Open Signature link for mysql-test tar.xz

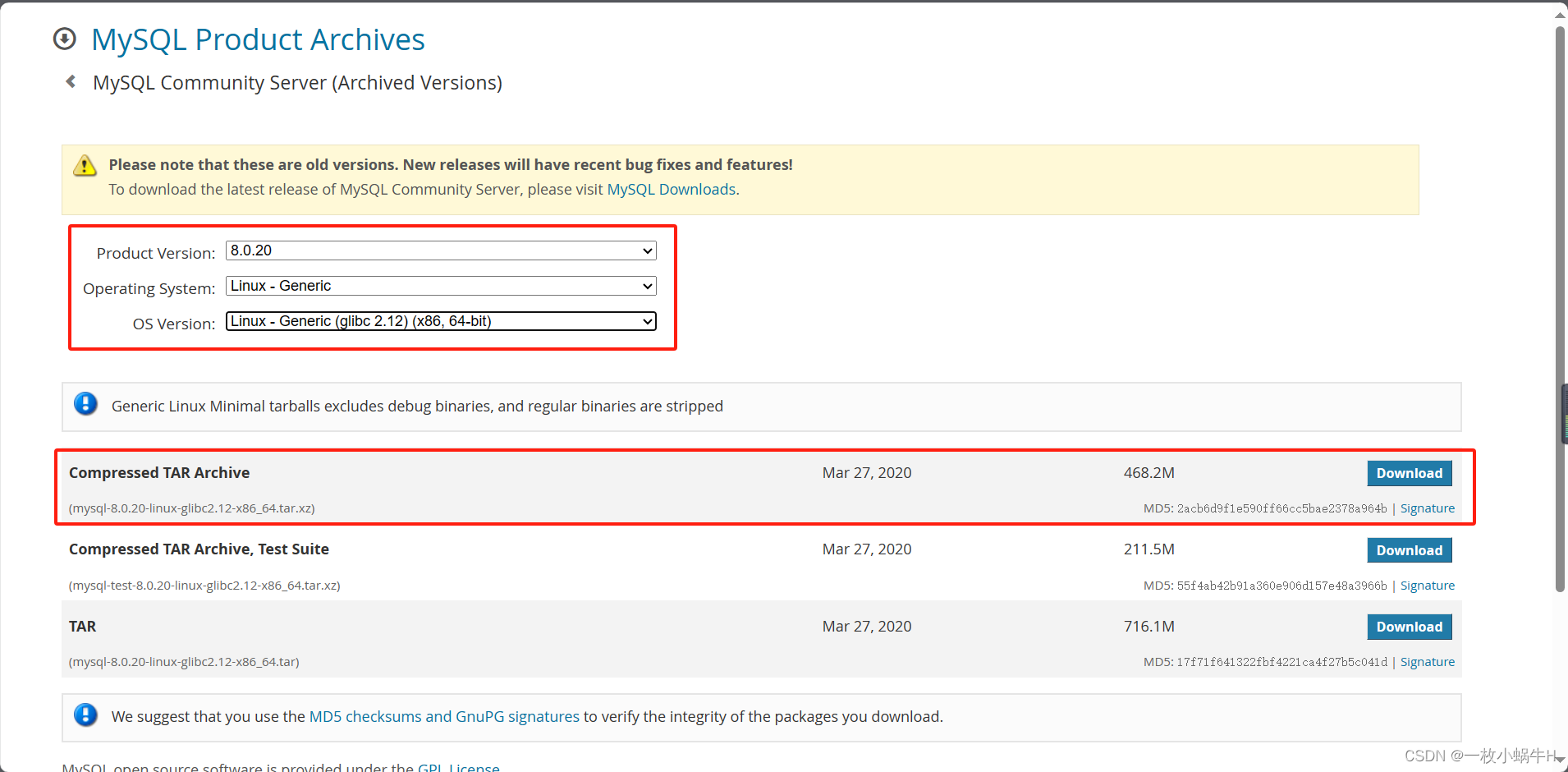tap(1427, 586)
